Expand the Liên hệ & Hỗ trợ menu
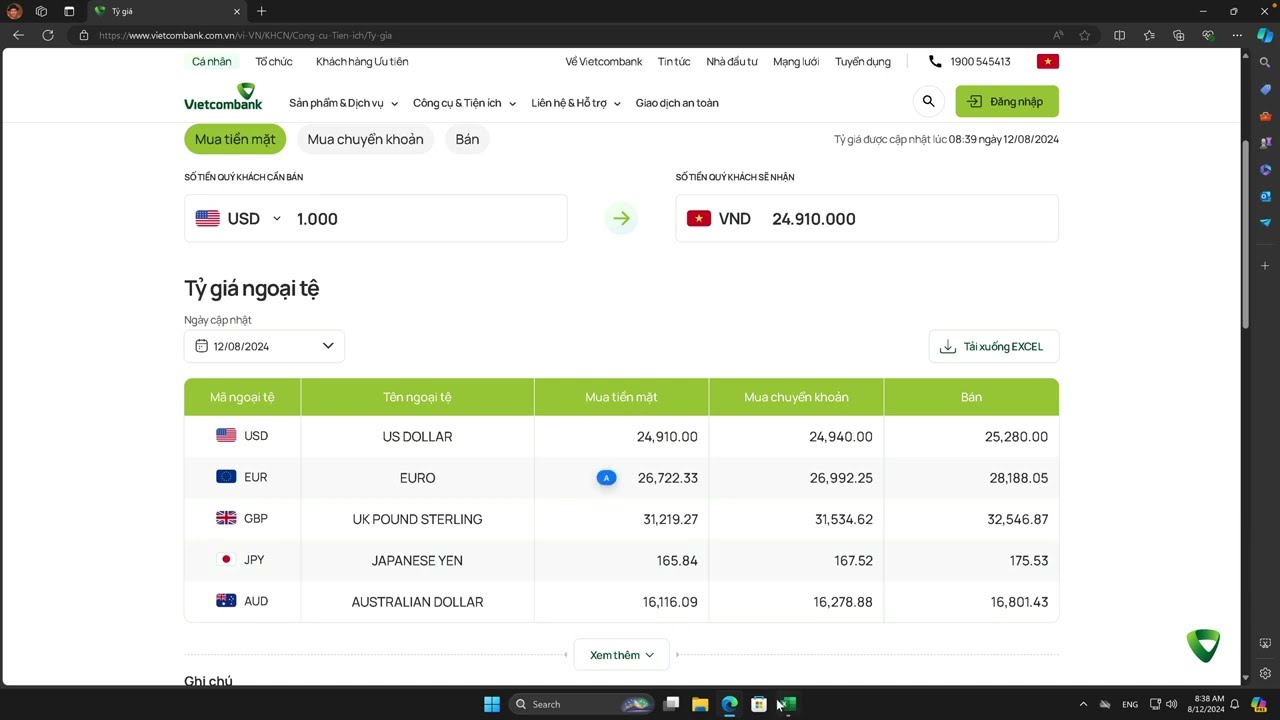This screenshot has width=1280, height=720. (x=576, y=103)
